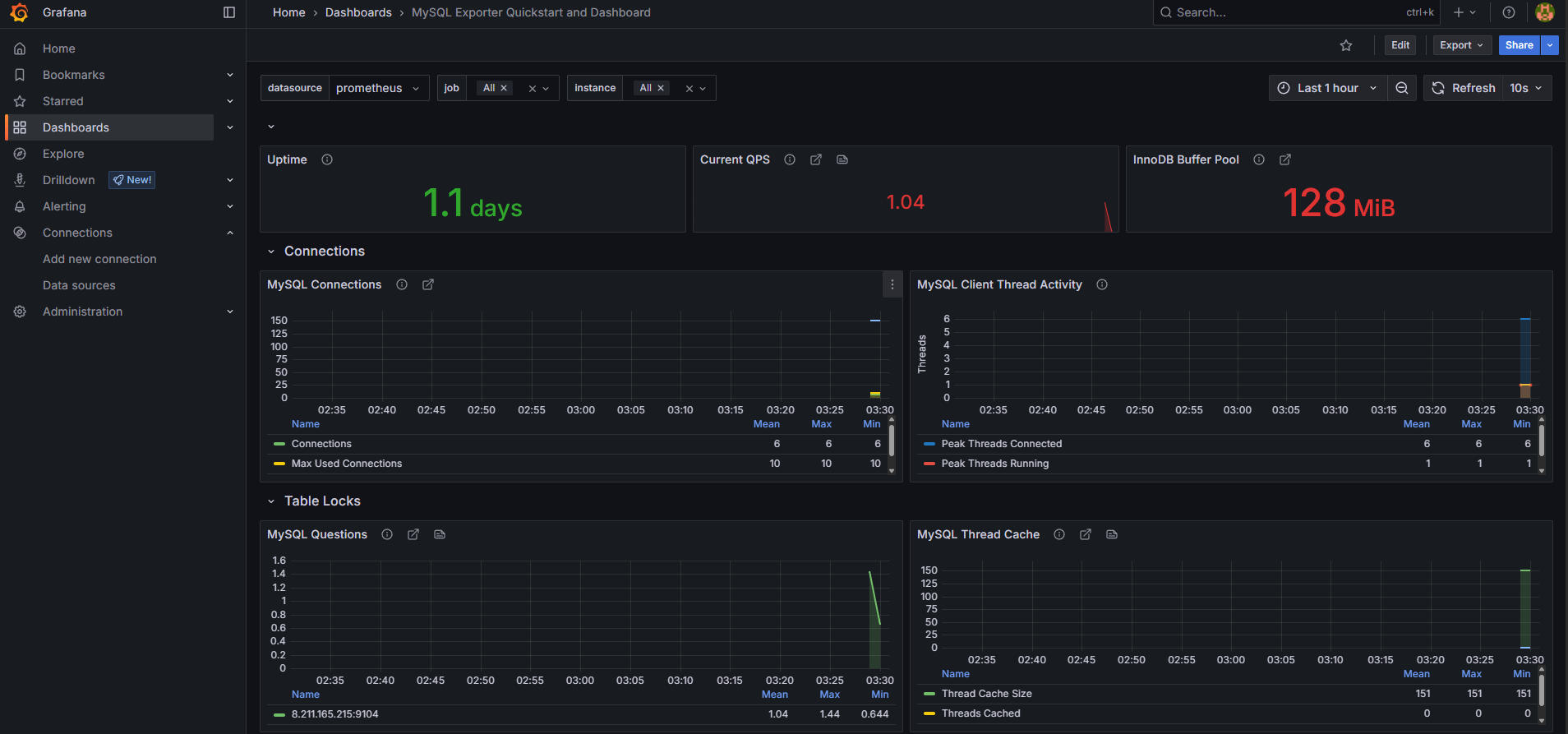Image resolution: width=1568 pixels, height=734 pixels.
Task: Open the 10s refresh interval dropdown
Action: 1527,88
